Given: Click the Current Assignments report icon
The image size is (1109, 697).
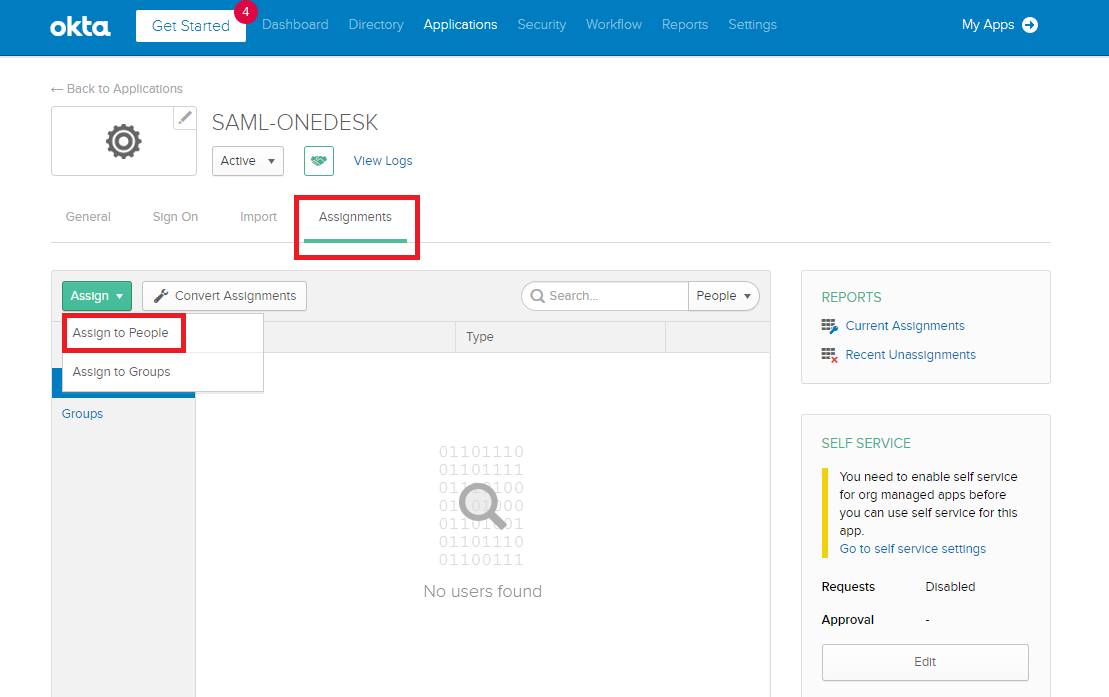Looking at the screenshot, I should point(830,326).
